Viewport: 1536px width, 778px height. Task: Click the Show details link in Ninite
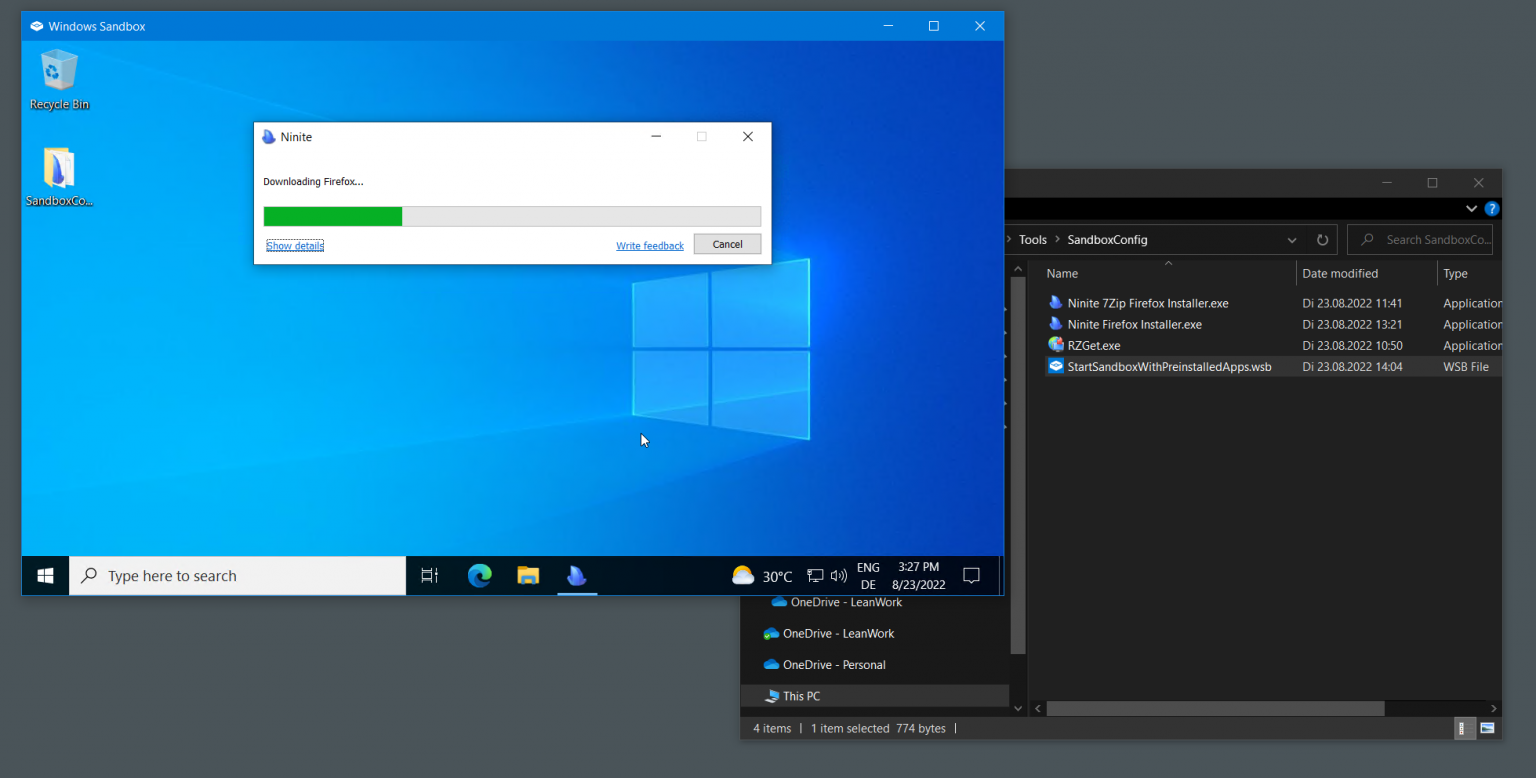pos(295,245)
